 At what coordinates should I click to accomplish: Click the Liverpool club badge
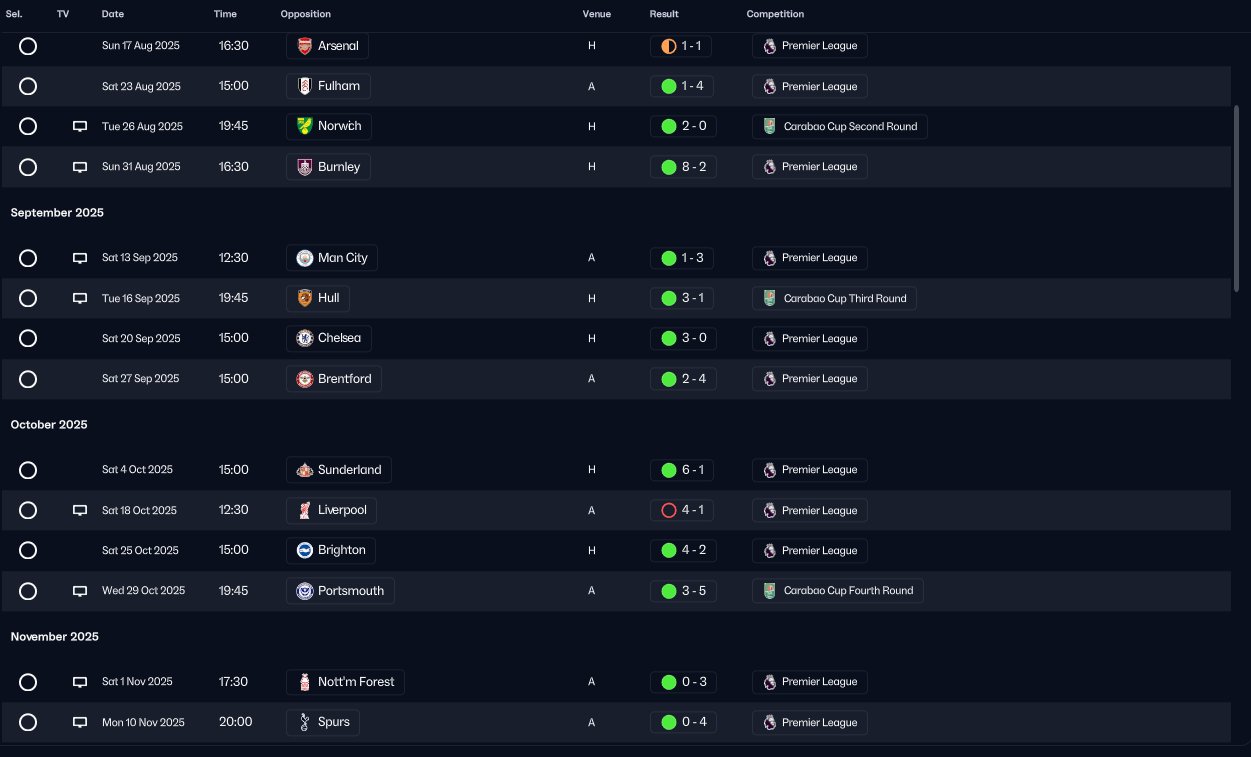coord(305,511)
